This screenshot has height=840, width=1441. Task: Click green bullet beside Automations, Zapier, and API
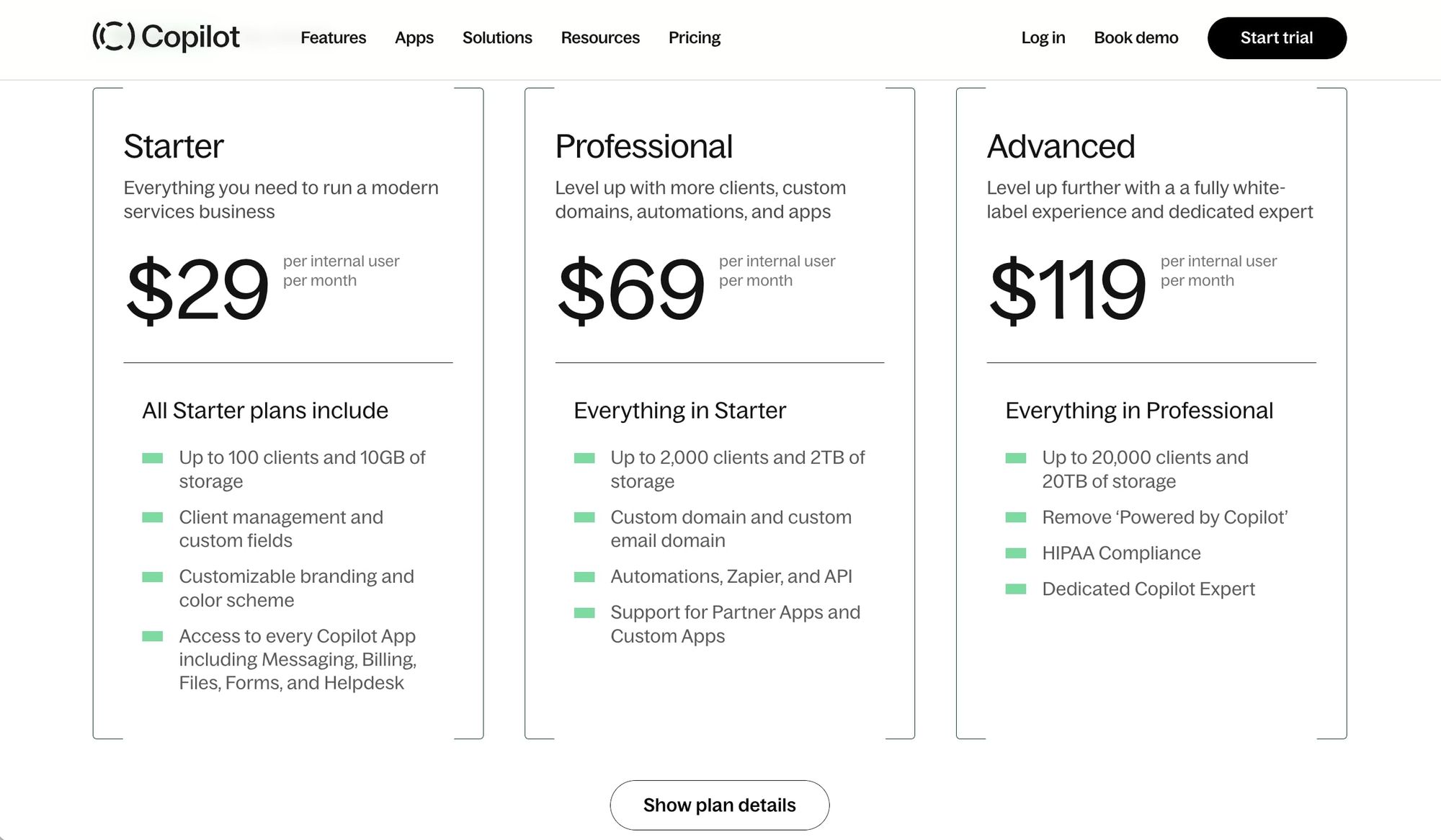pyautogui.click(x=584, y=577)
